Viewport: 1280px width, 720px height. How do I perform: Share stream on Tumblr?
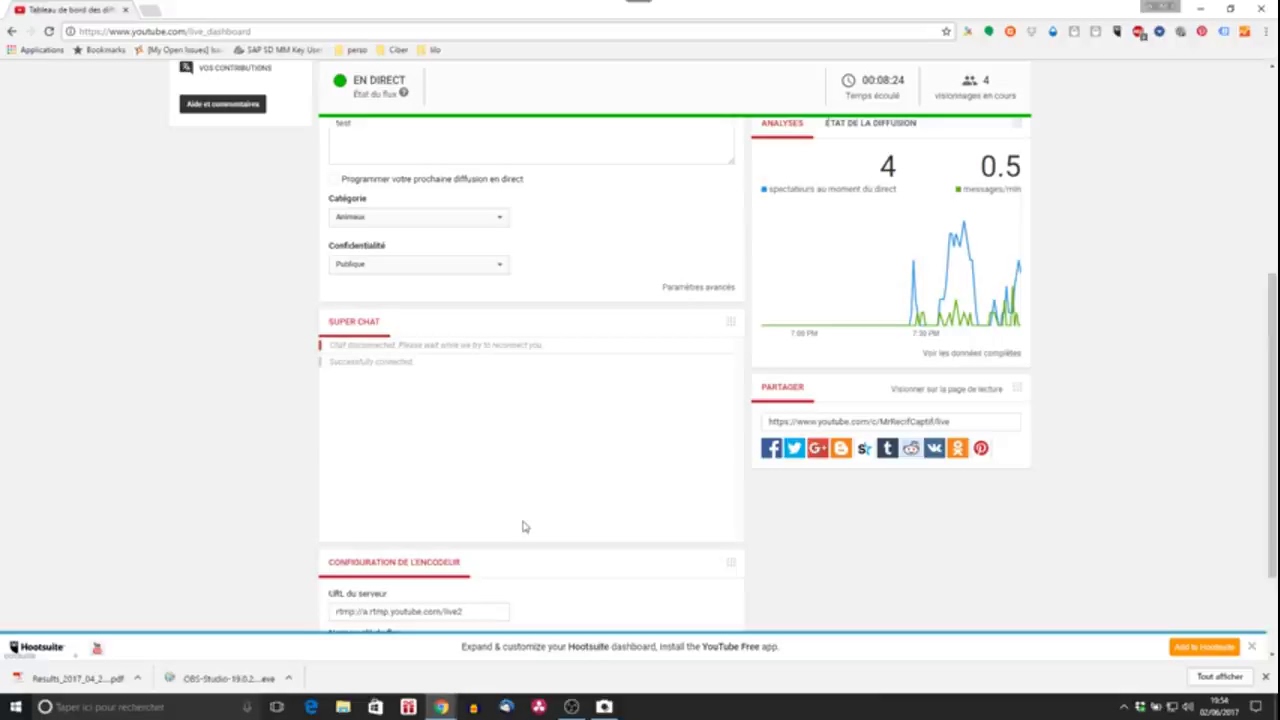[888, 448]
